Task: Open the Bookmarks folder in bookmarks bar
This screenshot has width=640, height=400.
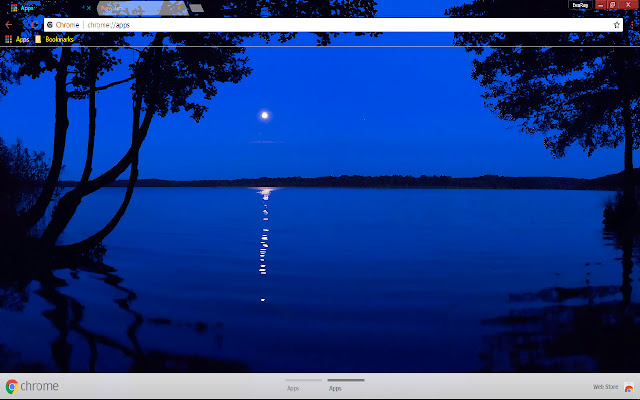Action: pos(54,39)
